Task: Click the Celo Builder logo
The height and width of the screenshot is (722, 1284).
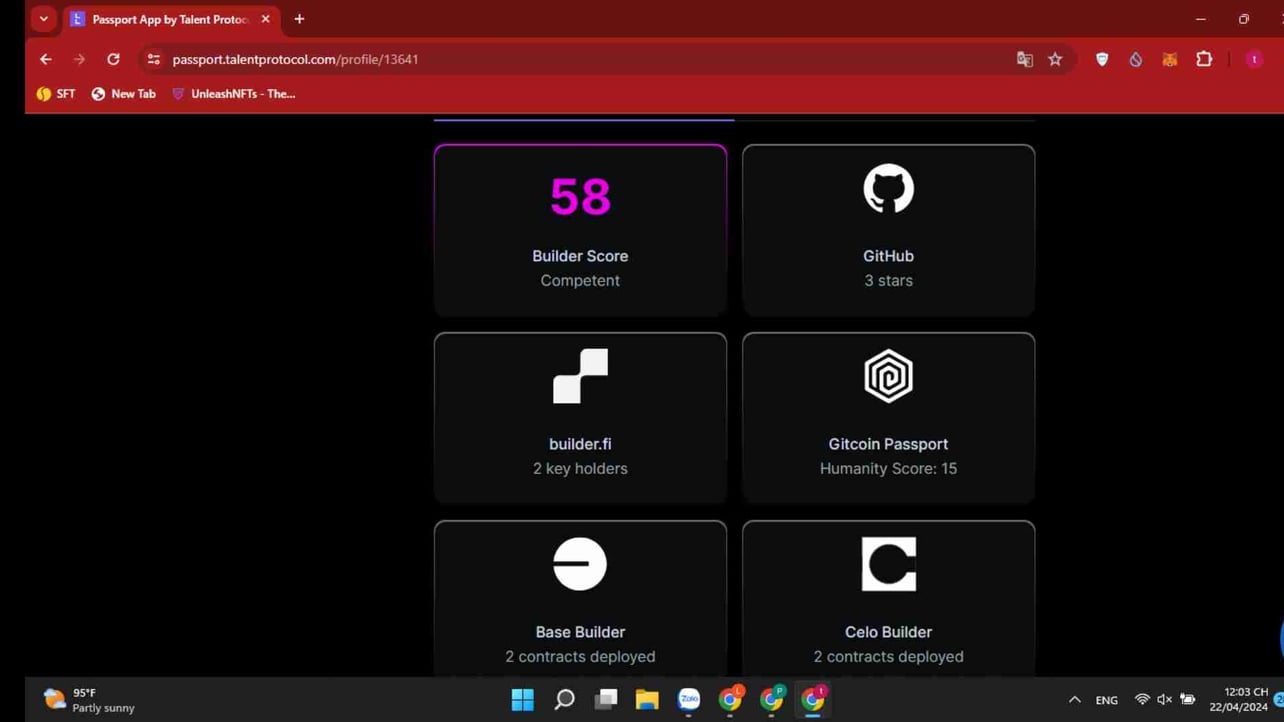Action: click(888, 564)
